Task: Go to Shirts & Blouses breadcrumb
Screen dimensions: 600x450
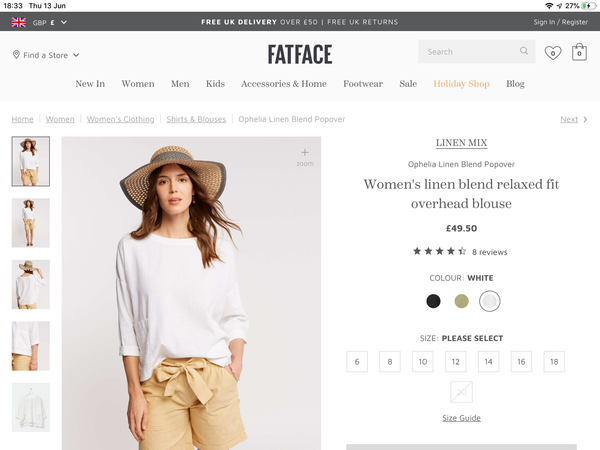Action: (x=196, y=119)
